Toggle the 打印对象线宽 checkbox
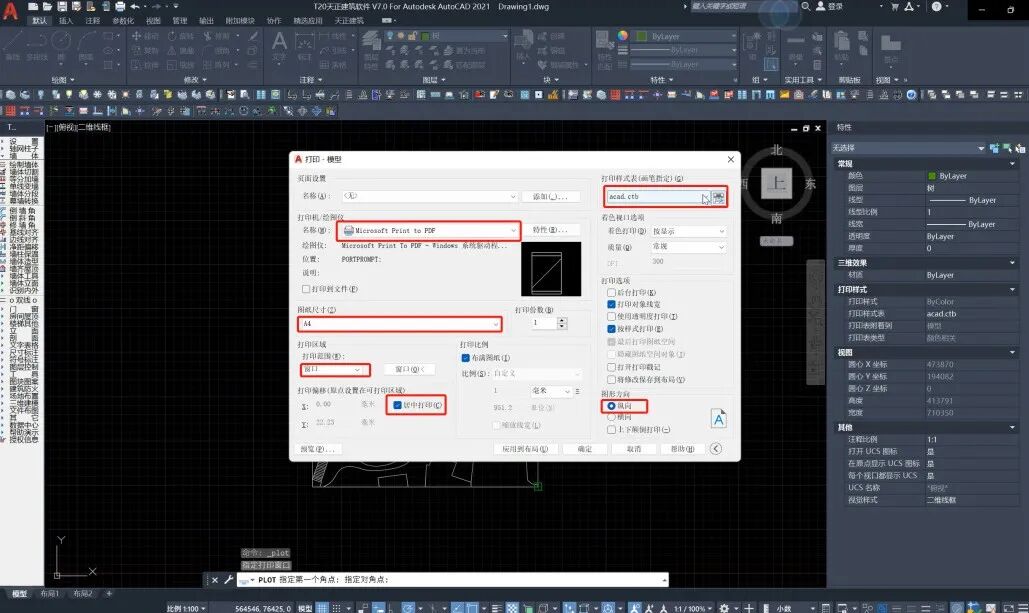Image resolution: width=1029 pixels, height=613 pixels. (x=611, y=304)
